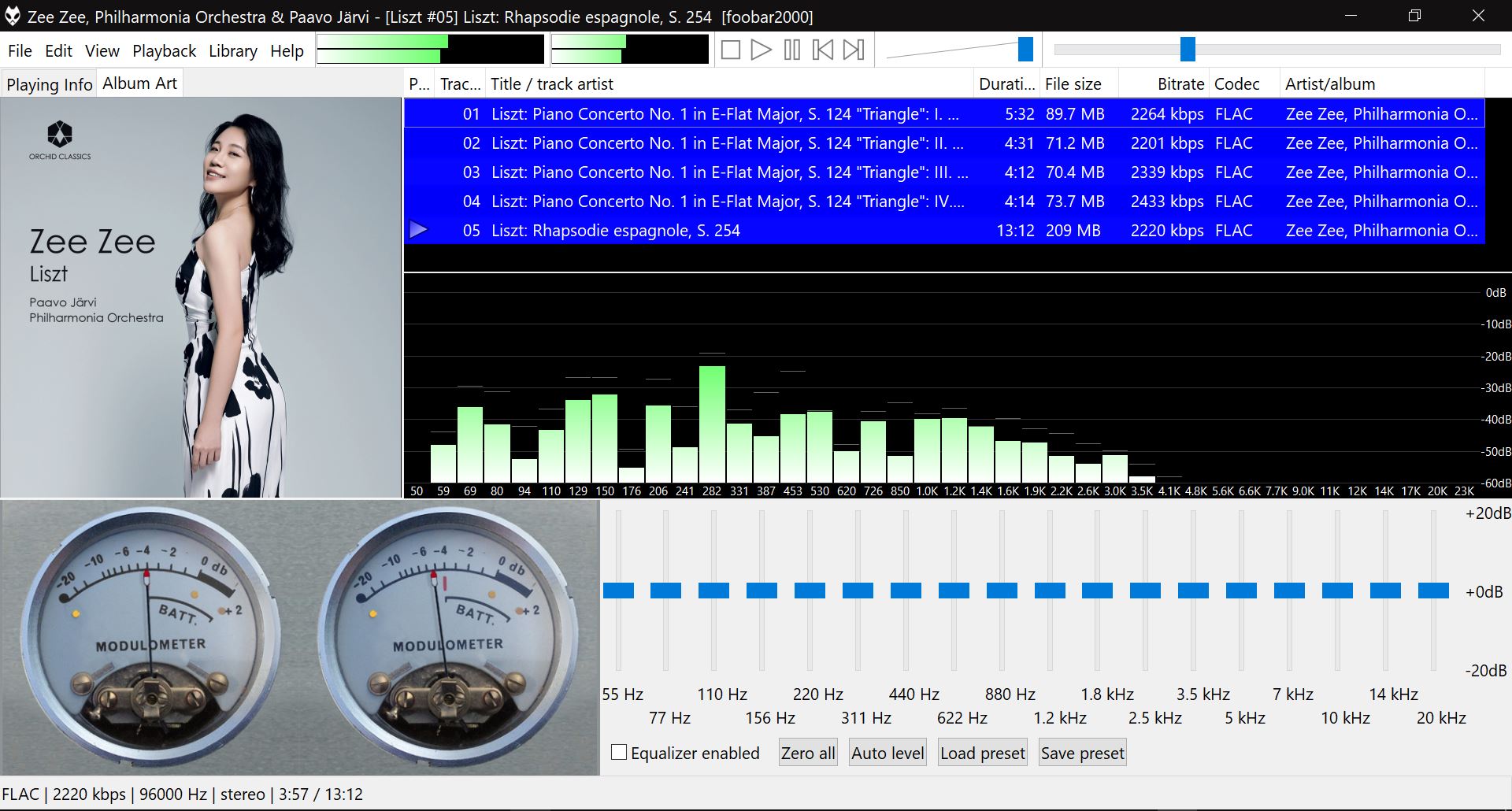Click the 311 Hz equalizer slider
1512x811 pixels.
[858, 591]
